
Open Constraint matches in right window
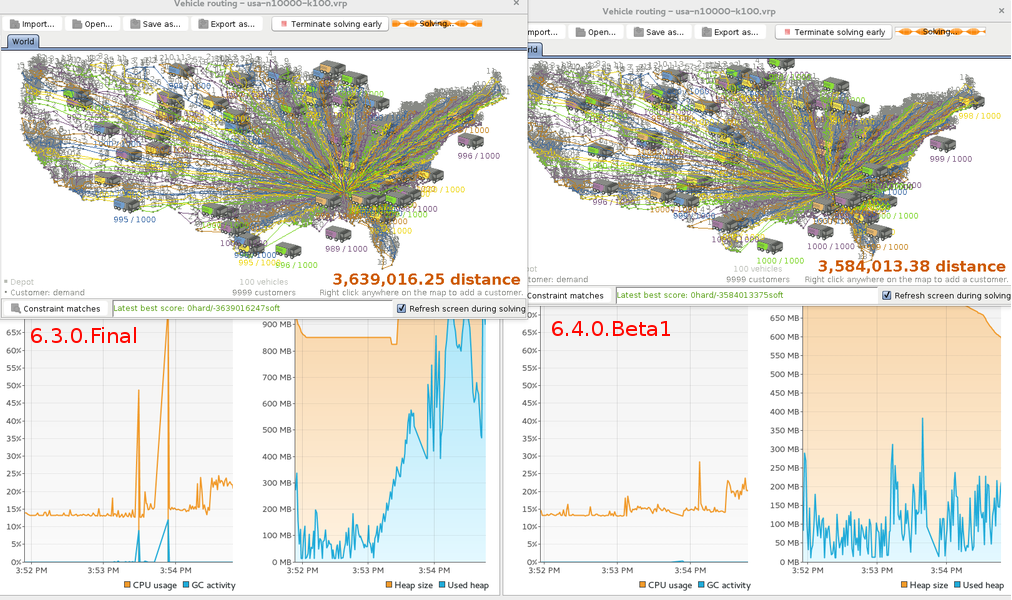tap(562, 295)
